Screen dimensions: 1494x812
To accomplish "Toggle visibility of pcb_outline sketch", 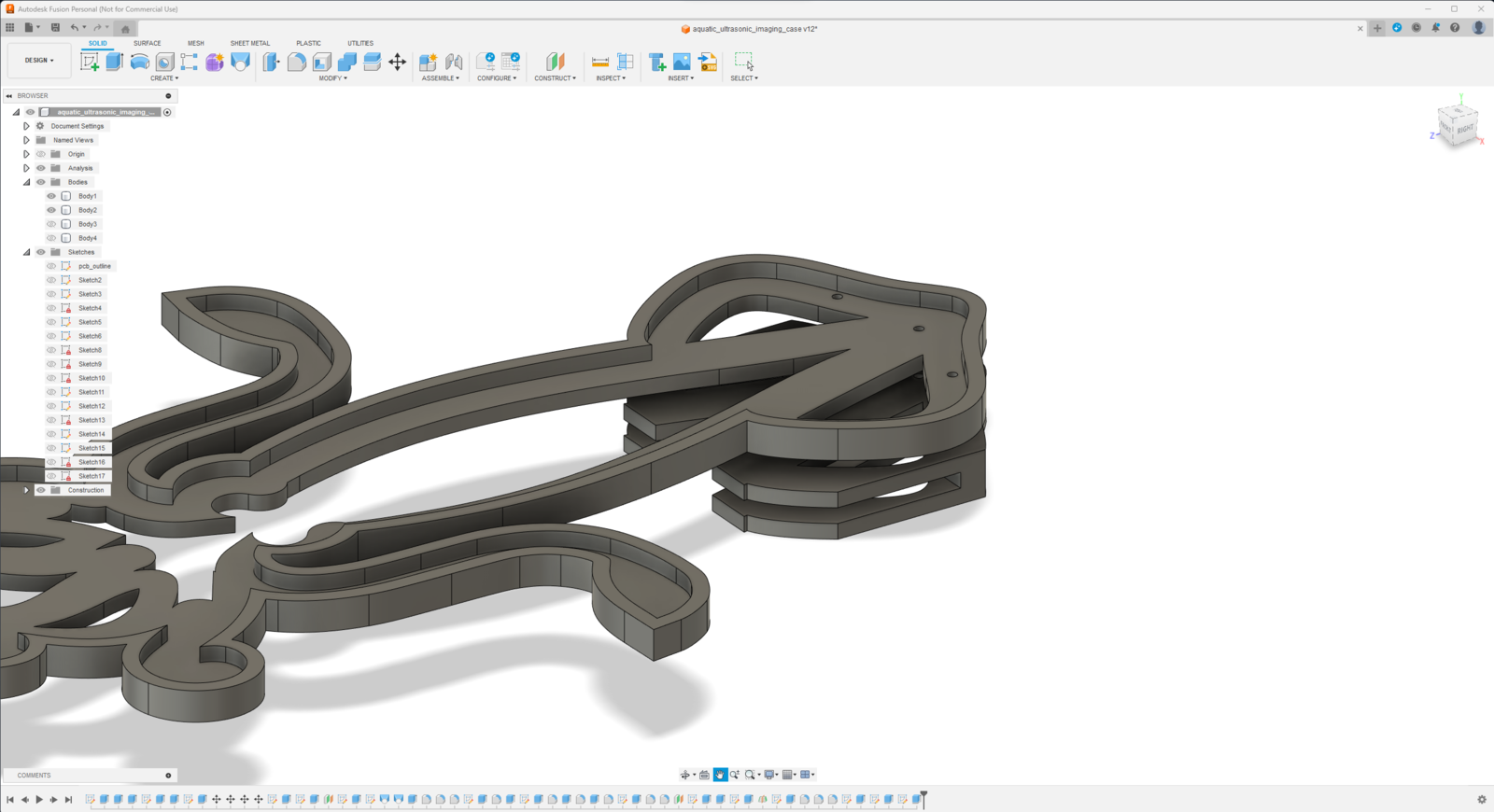I will 51,266.
